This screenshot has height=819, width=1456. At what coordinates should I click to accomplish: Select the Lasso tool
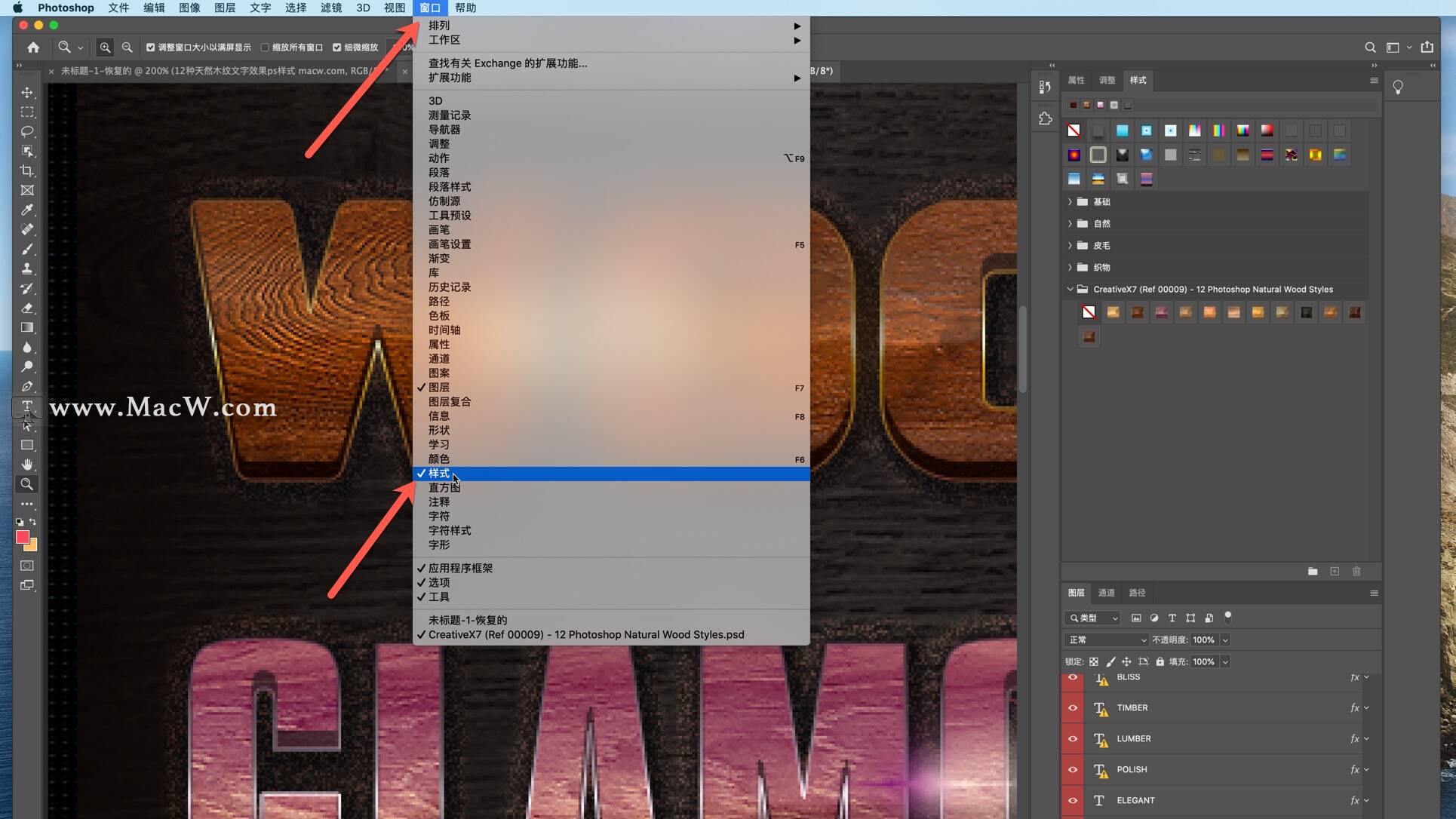coord(28,132)
